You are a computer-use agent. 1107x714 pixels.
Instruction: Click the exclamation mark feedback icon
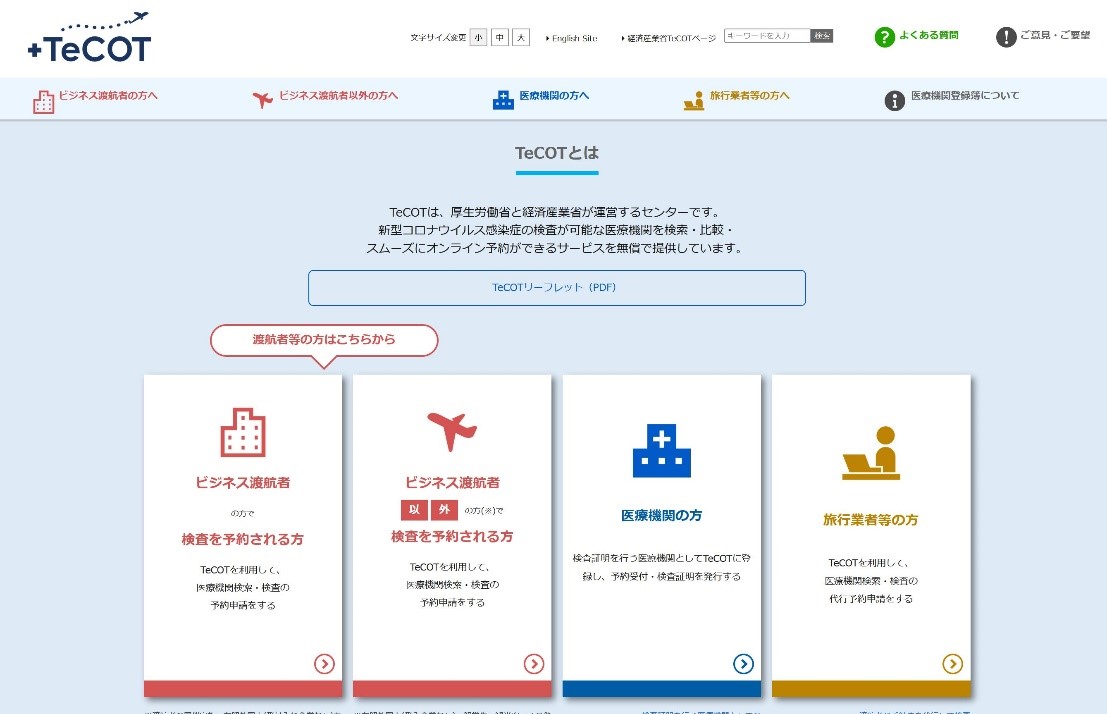1006,37
